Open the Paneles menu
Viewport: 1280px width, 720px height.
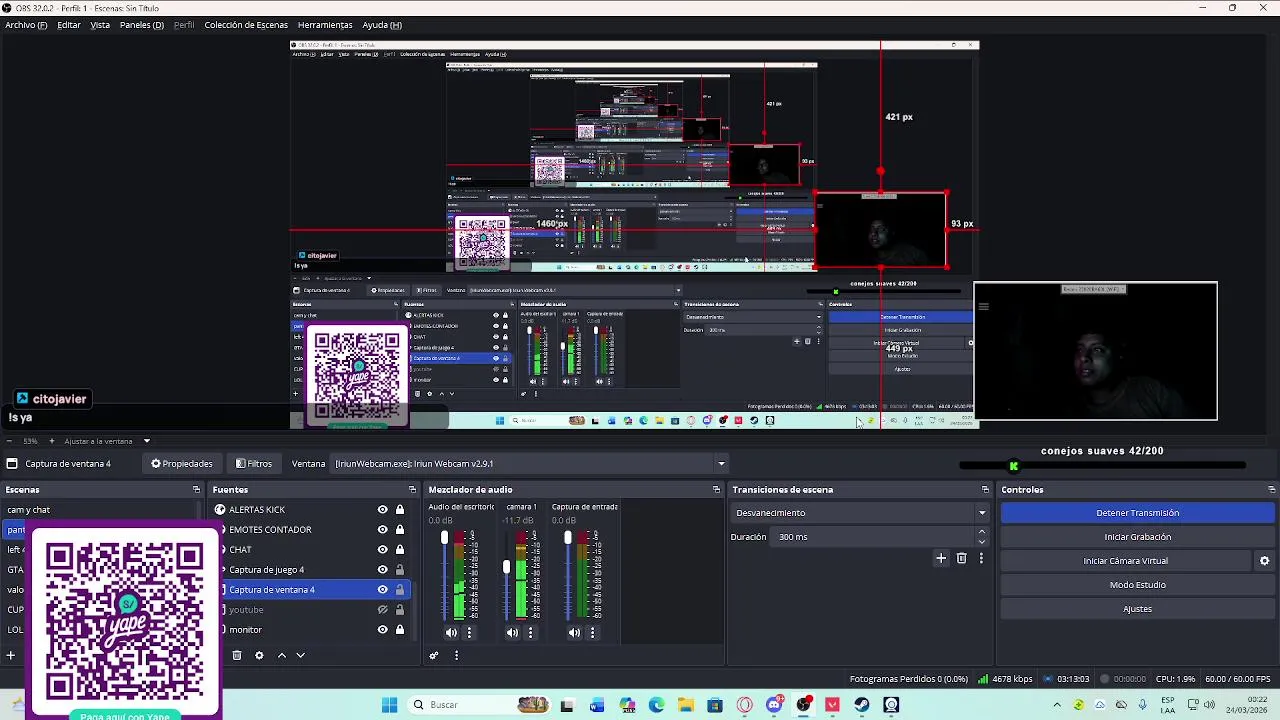tap(142, 25)
